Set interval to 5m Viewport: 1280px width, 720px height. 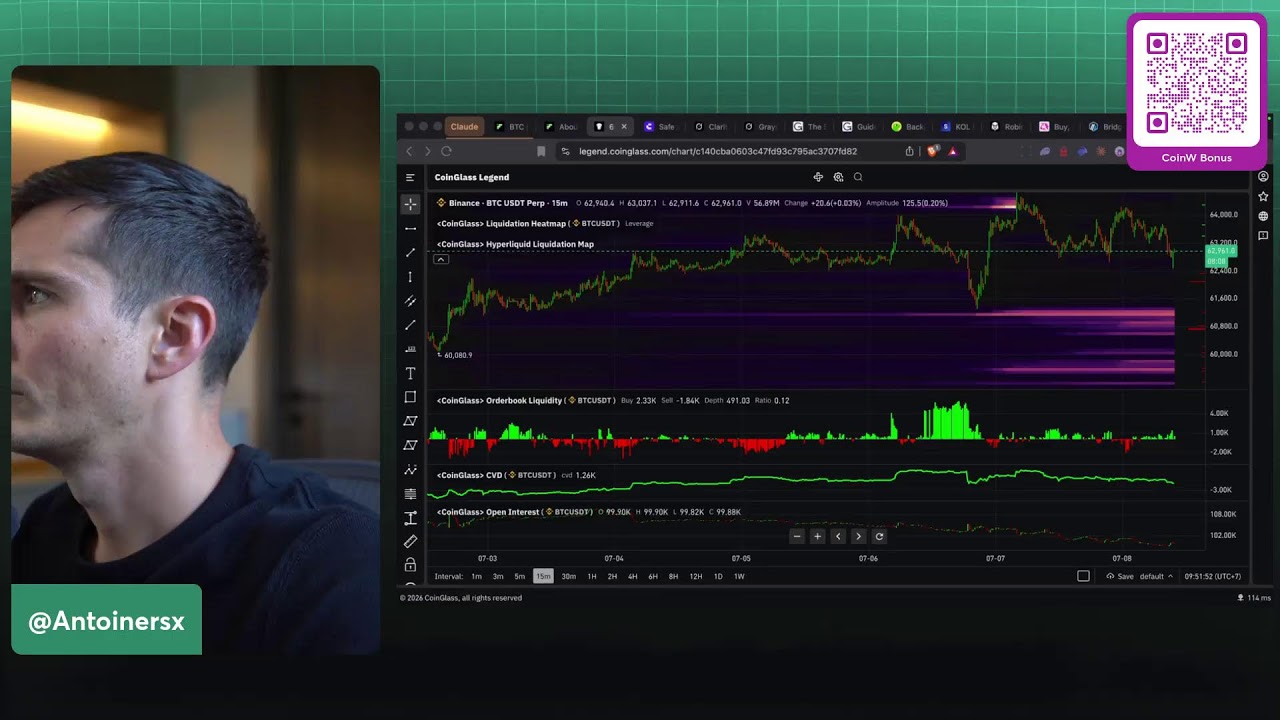click(x=520, y=576)
